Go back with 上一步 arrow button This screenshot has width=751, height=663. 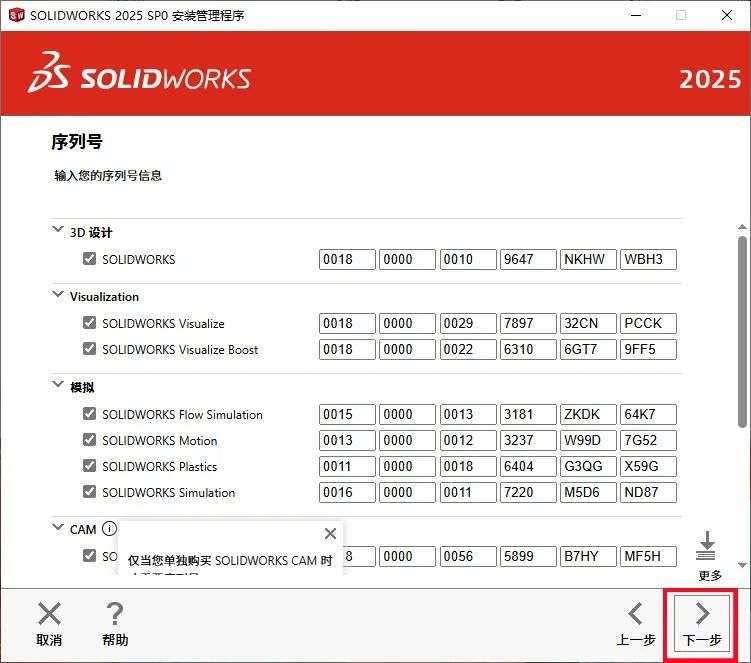(x=636, y=624)
